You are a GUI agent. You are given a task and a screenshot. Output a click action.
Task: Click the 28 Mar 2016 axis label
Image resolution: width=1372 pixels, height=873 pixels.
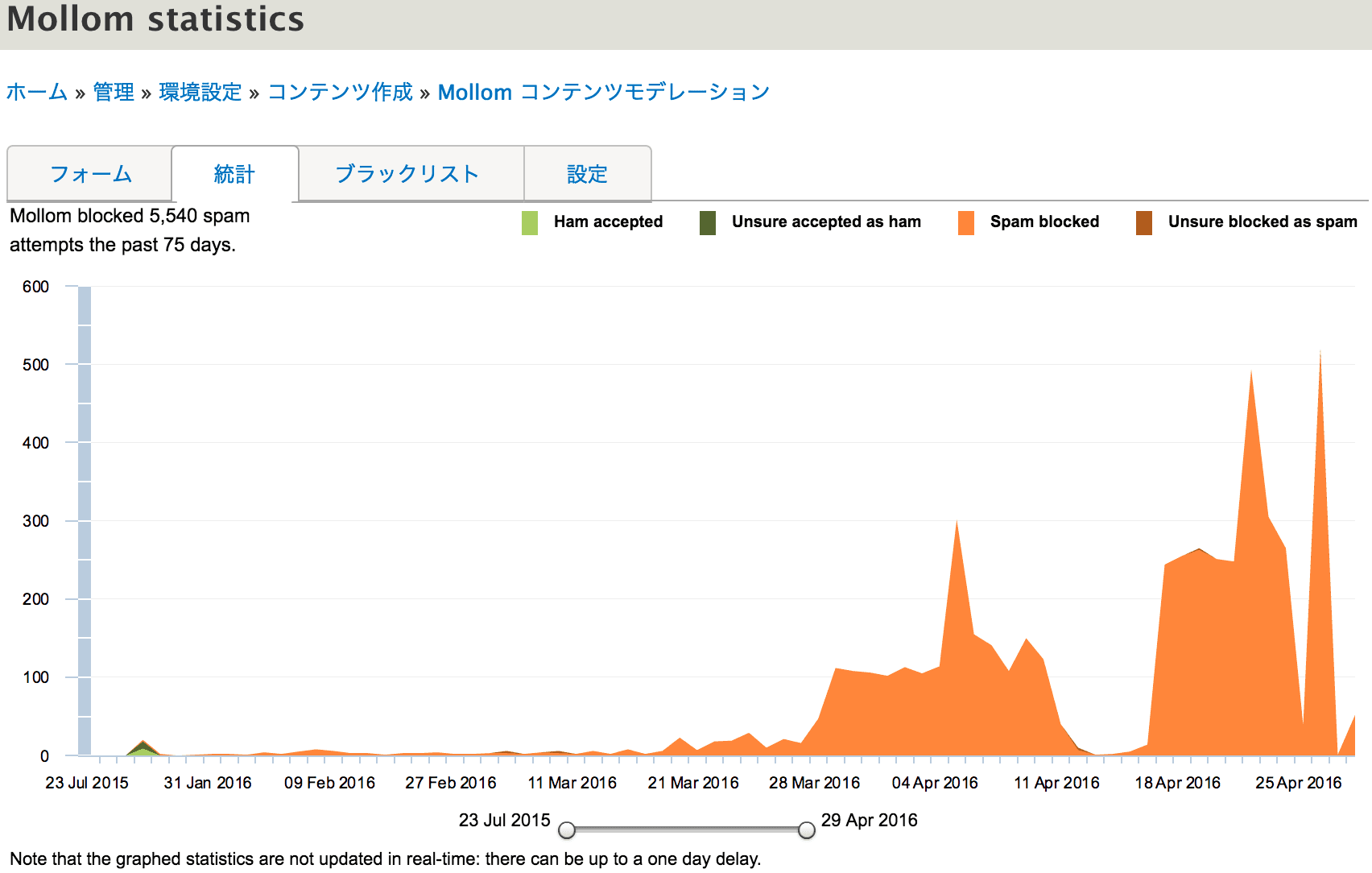814,783
